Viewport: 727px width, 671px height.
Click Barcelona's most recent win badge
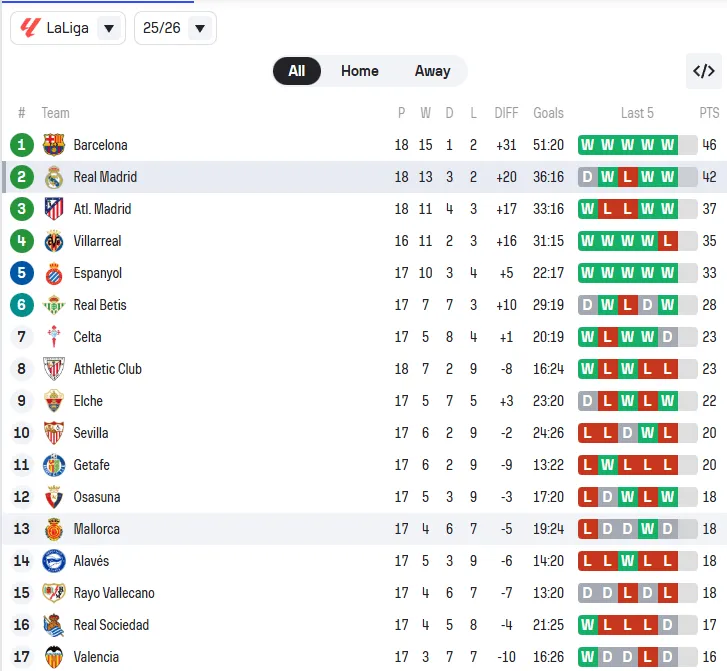click(667, 145)
